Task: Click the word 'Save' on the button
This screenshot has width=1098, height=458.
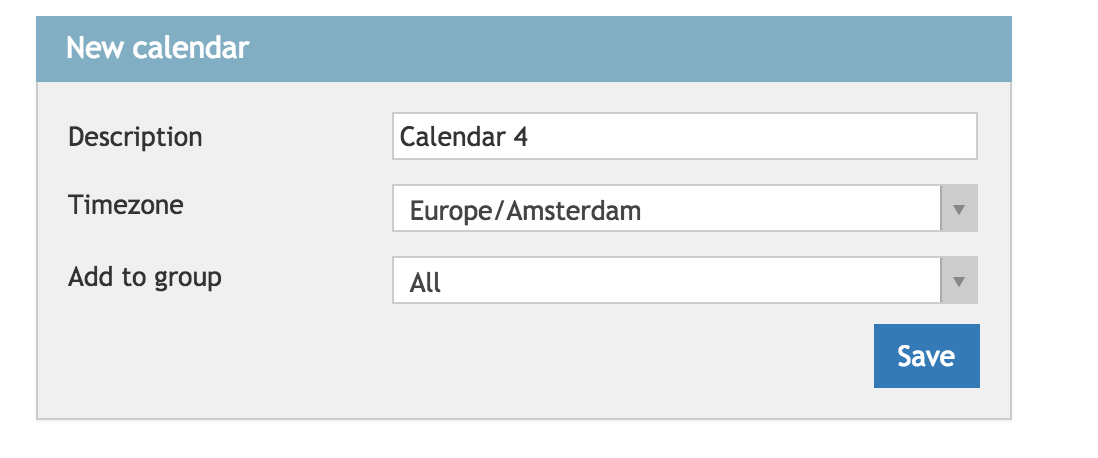Action: coord(926,356)
